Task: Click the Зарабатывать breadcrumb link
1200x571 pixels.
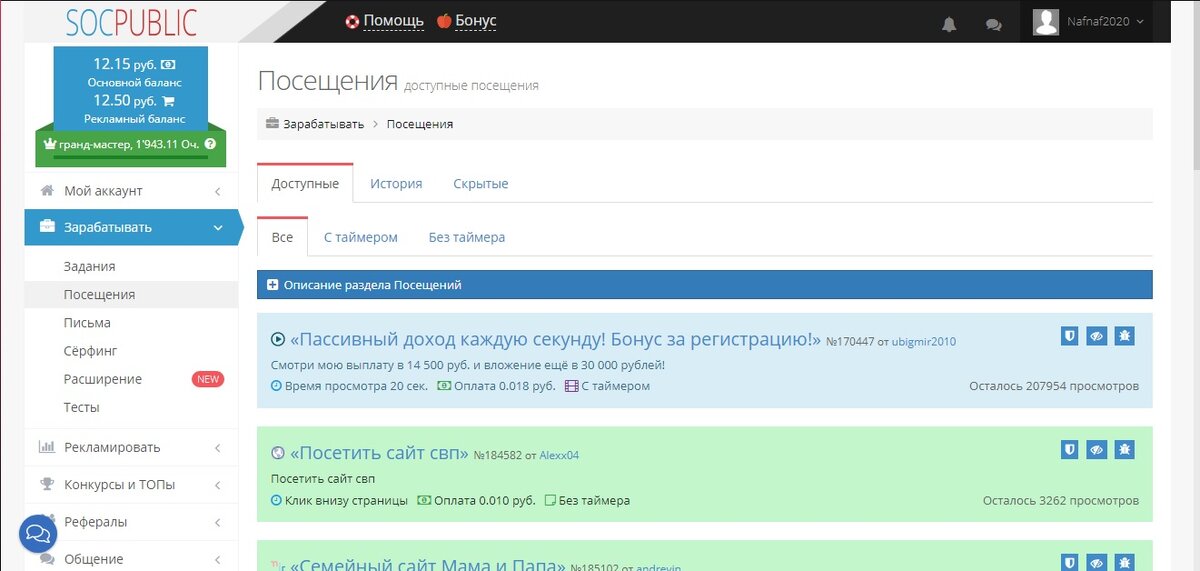Action: (324, 124)
